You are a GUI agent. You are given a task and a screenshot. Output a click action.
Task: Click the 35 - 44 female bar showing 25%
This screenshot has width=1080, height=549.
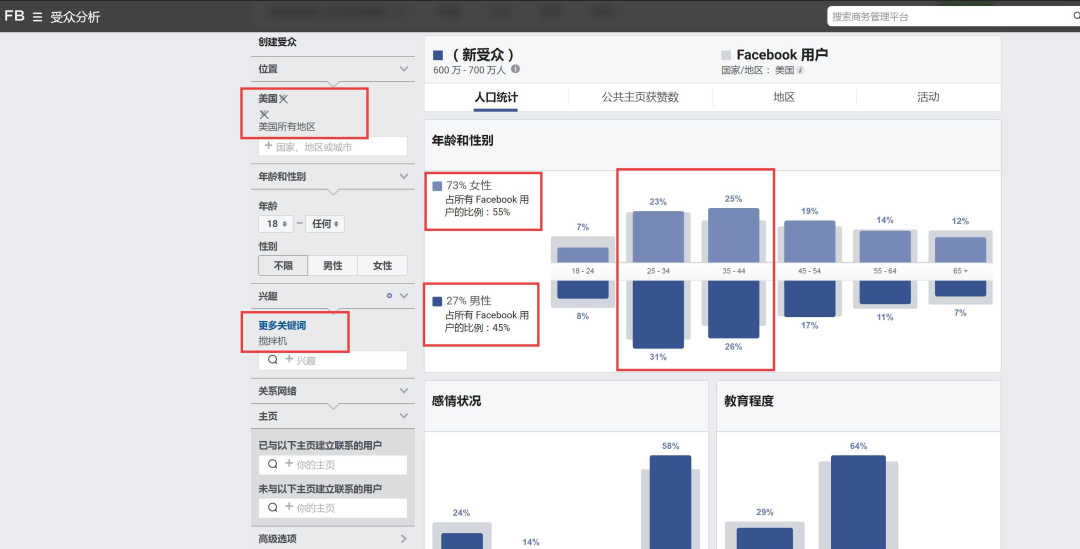click(734, 235)
